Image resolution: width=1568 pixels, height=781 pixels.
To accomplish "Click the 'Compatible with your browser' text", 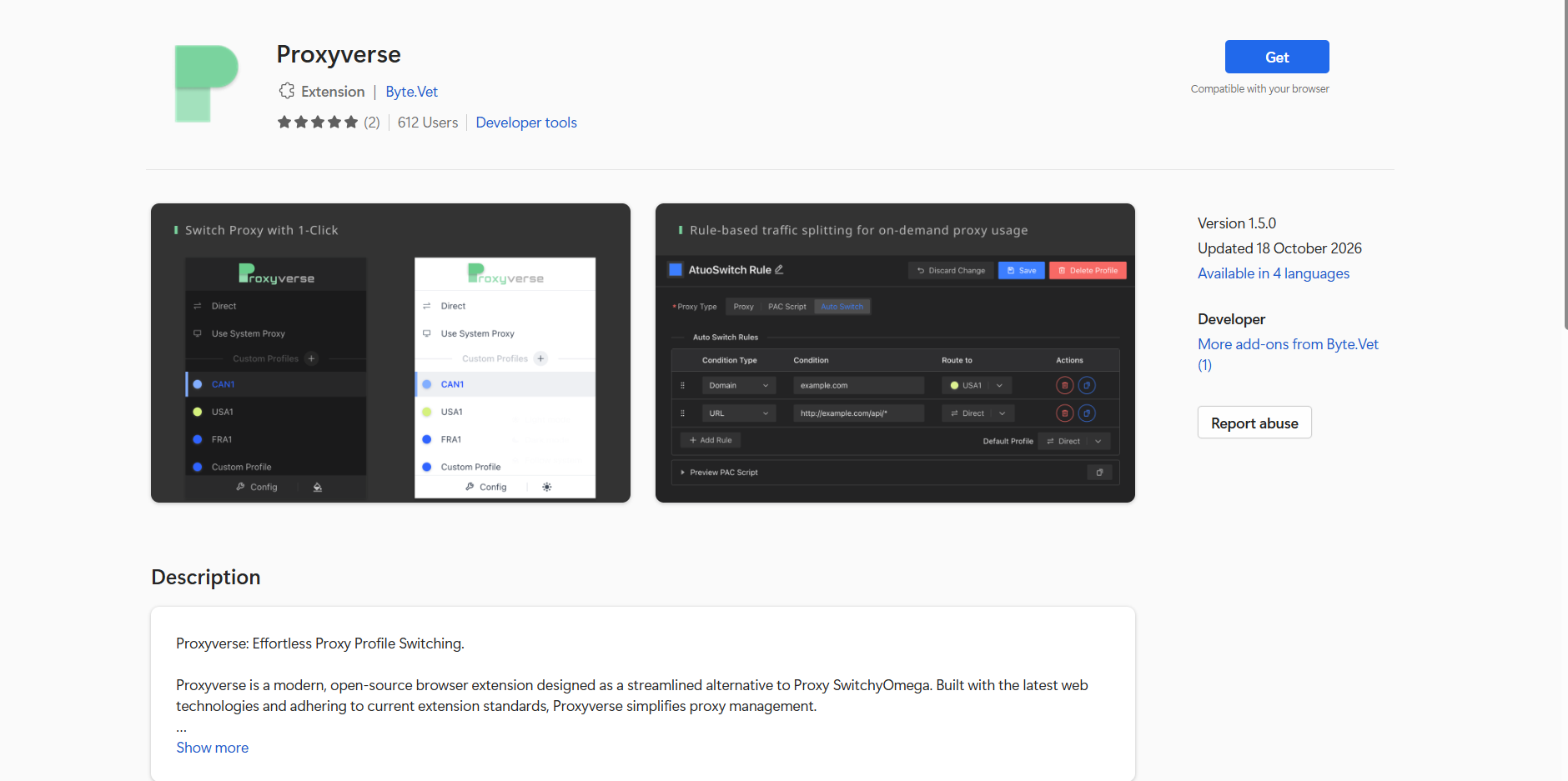I will pos(1259,89).
